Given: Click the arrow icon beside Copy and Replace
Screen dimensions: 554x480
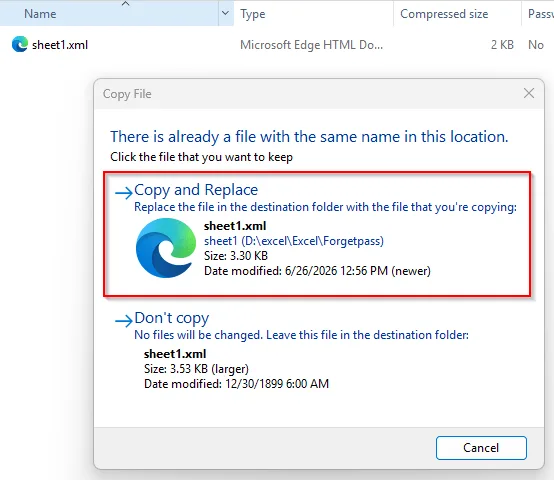Looking at the screenshot, I should [x=124, y=193].
